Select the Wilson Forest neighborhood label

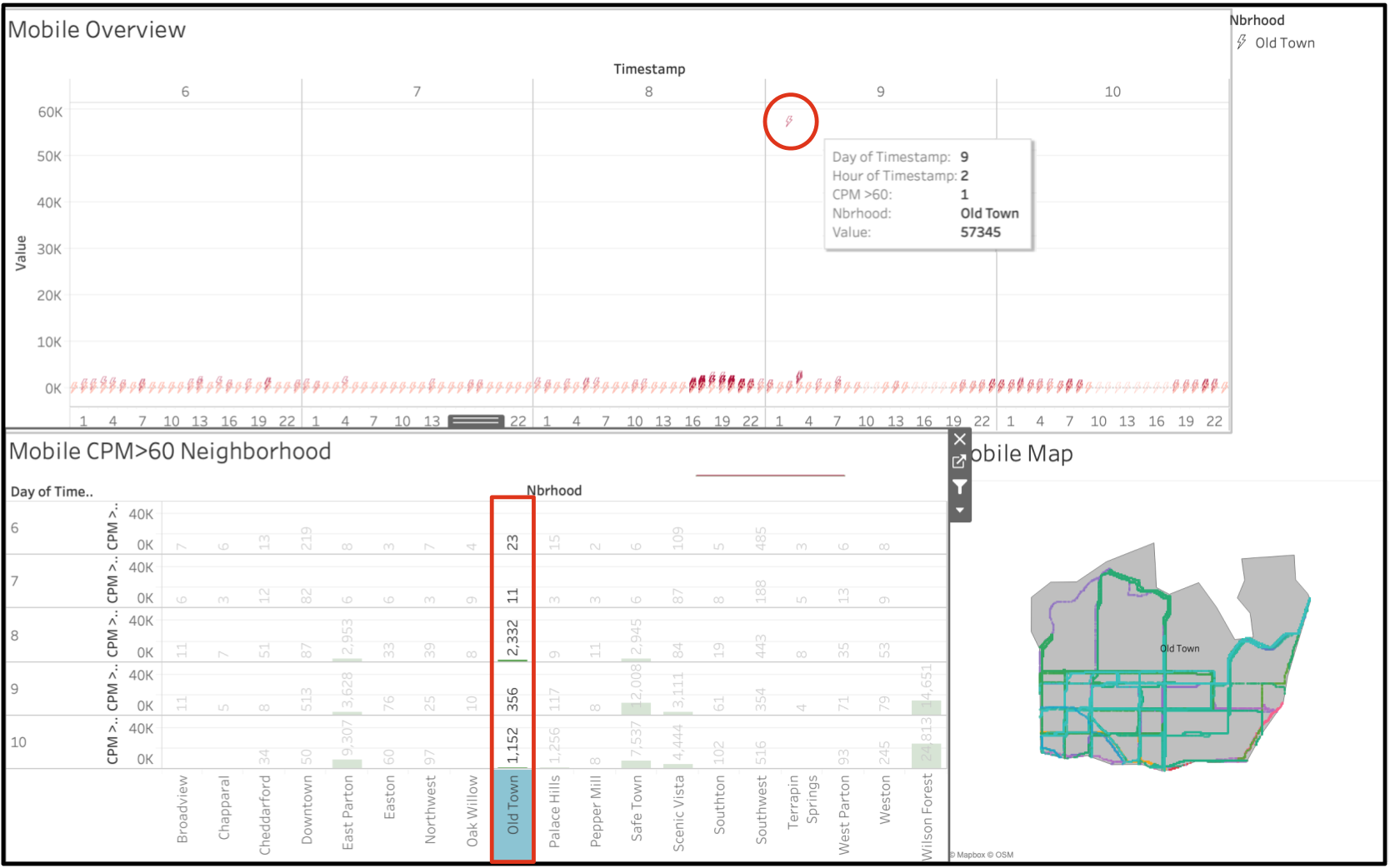[927, 816]
